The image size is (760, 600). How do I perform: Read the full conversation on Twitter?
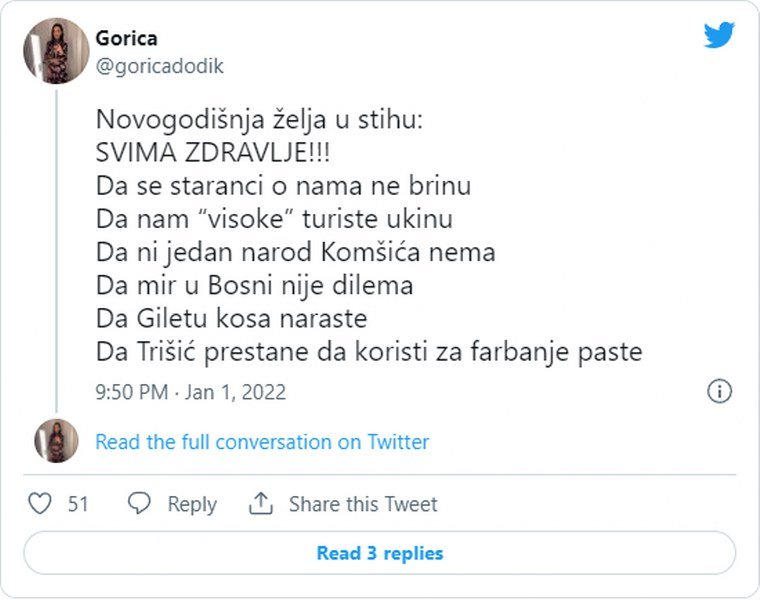262,442
